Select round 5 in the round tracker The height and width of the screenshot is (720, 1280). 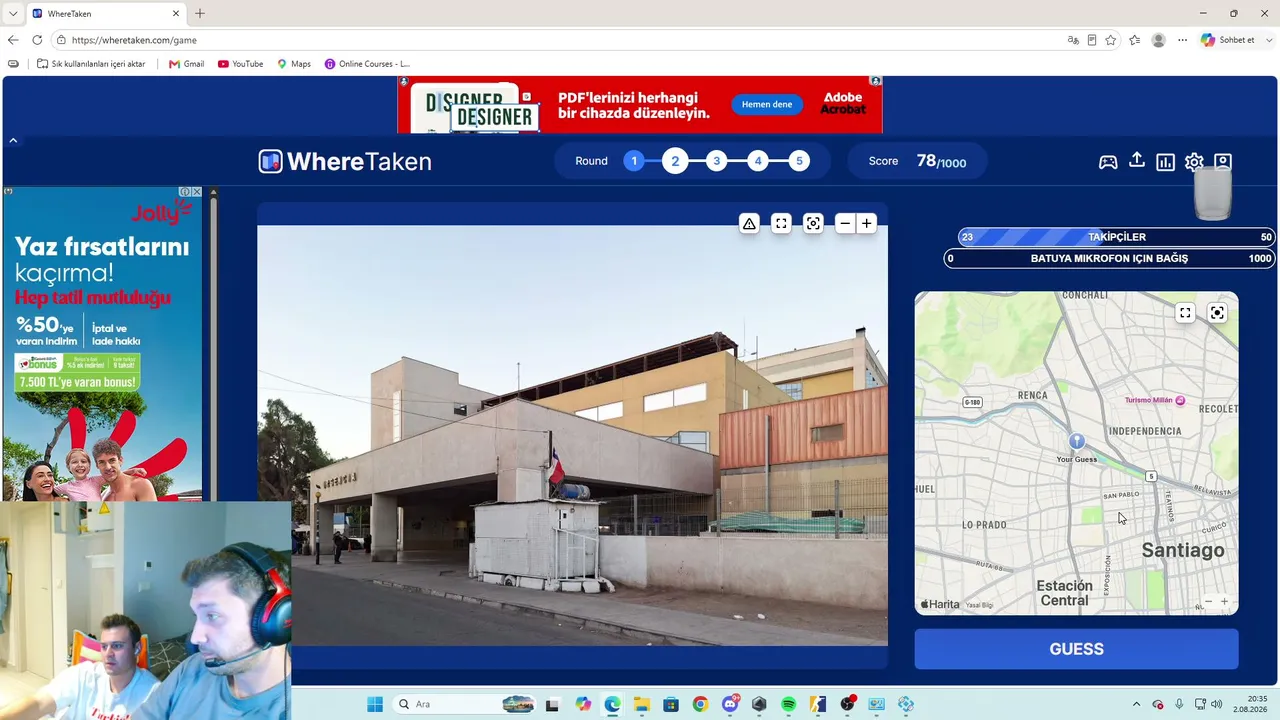799,161
